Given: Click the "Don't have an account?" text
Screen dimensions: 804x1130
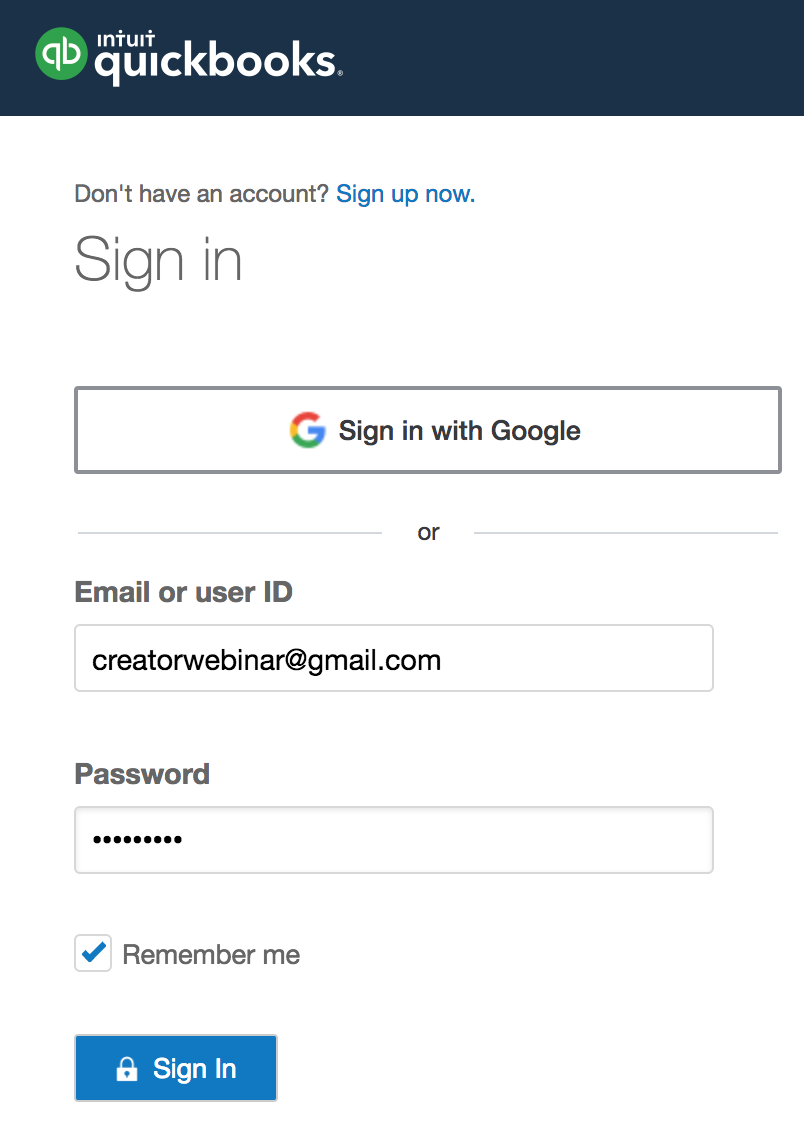Looking at the screenshot, I should coord(201,194).
